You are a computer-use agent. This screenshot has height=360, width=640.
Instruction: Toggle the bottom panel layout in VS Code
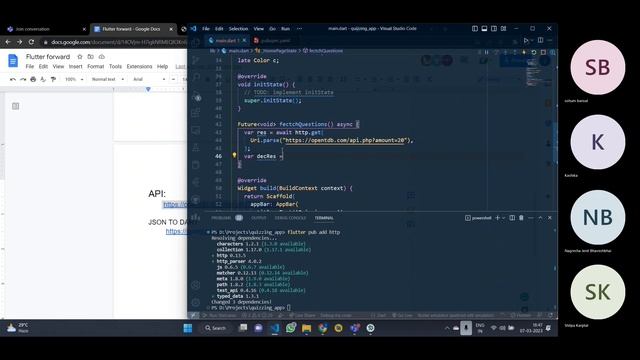pyautogui.click(x=484, y=29)
